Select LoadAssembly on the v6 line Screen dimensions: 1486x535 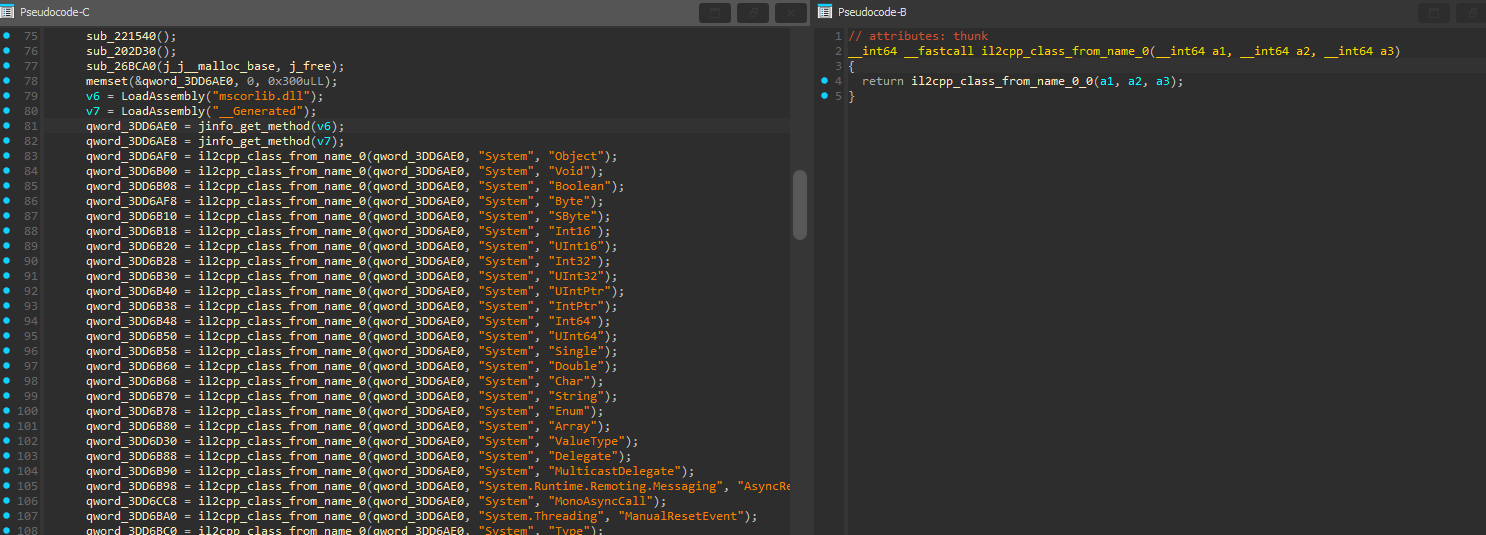tap(164, 96)
